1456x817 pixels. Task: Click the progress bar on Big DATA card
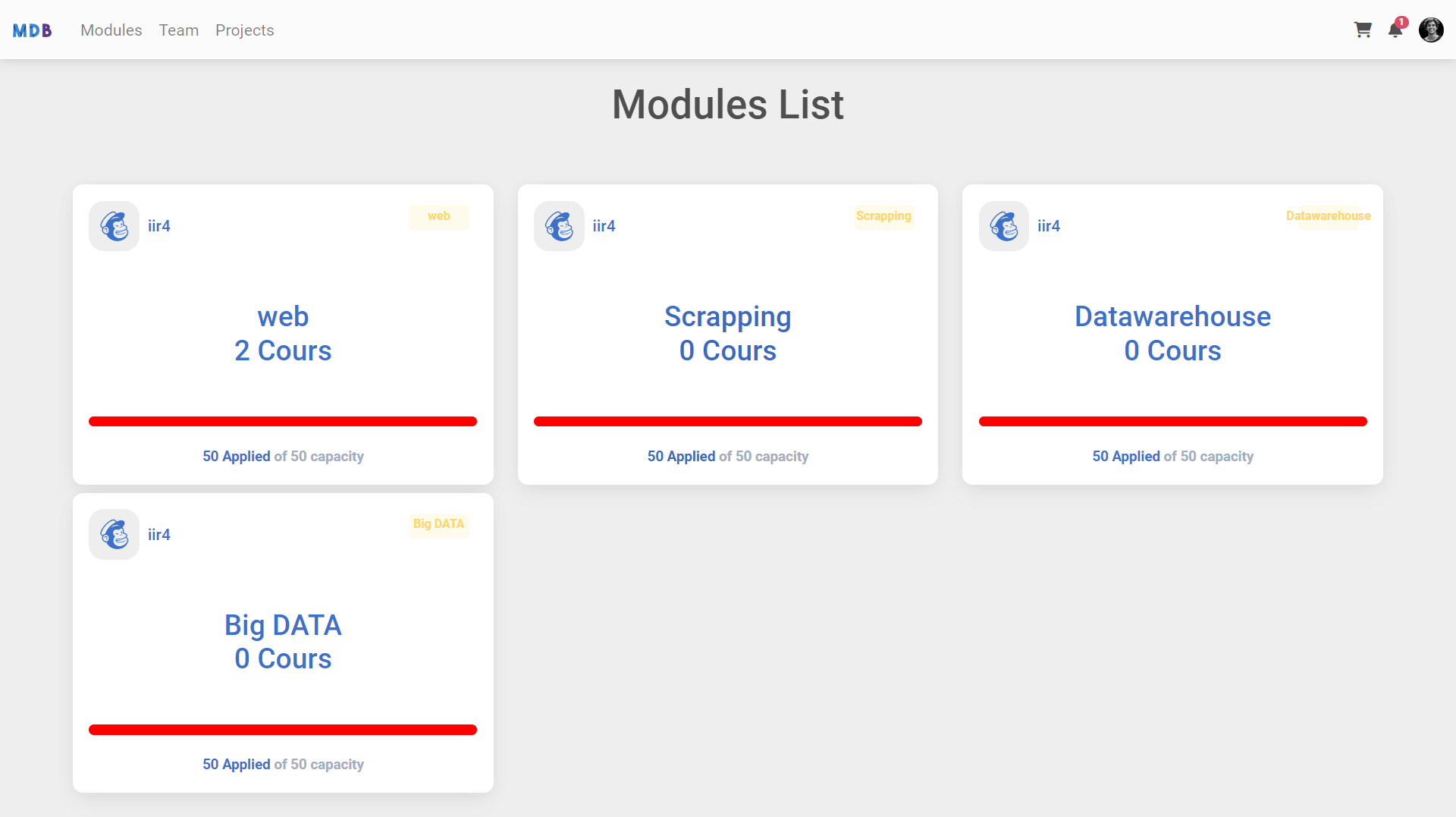pos(283,729)
